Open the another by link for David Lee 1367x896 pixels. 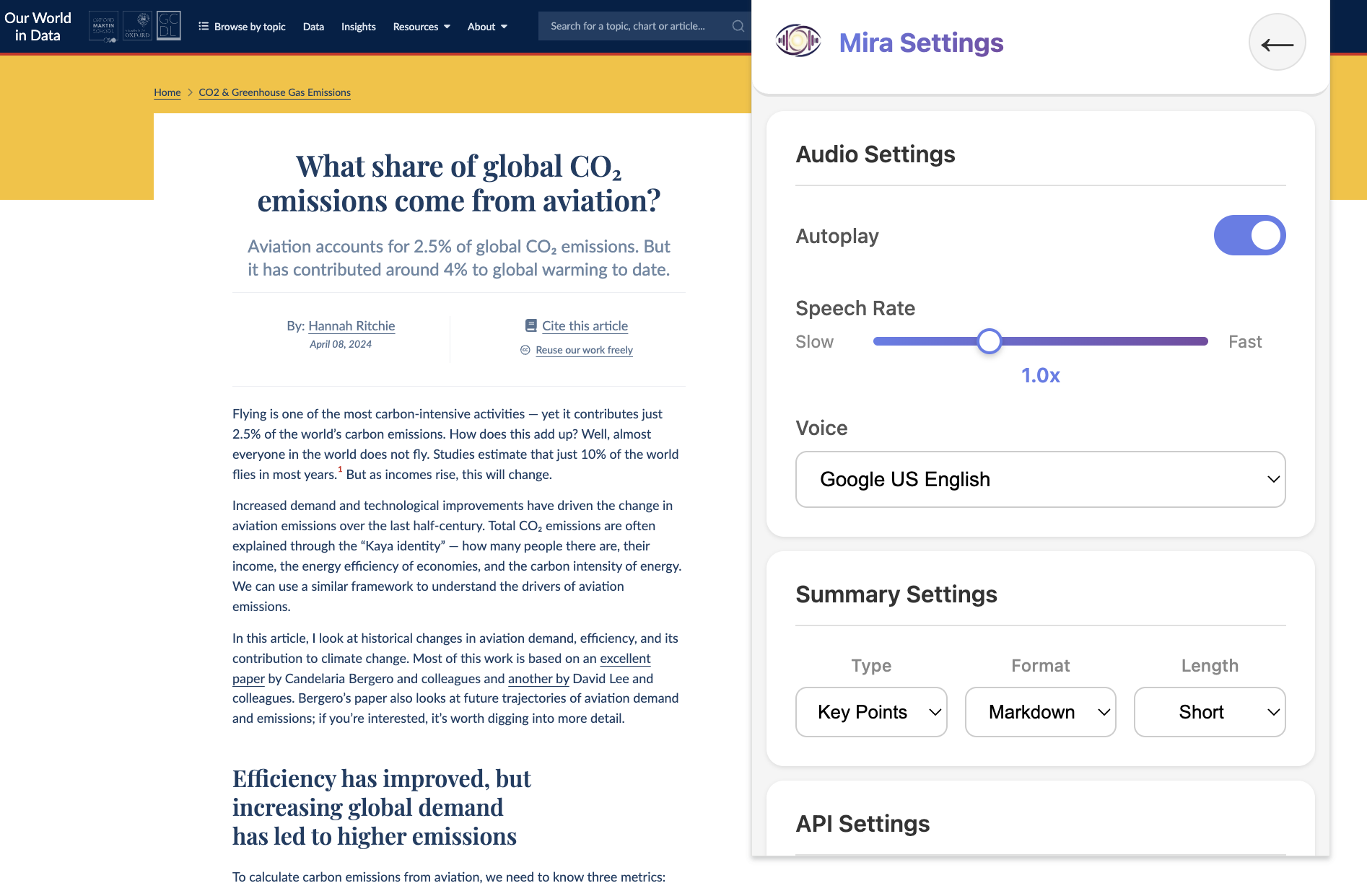pos(538,679)
